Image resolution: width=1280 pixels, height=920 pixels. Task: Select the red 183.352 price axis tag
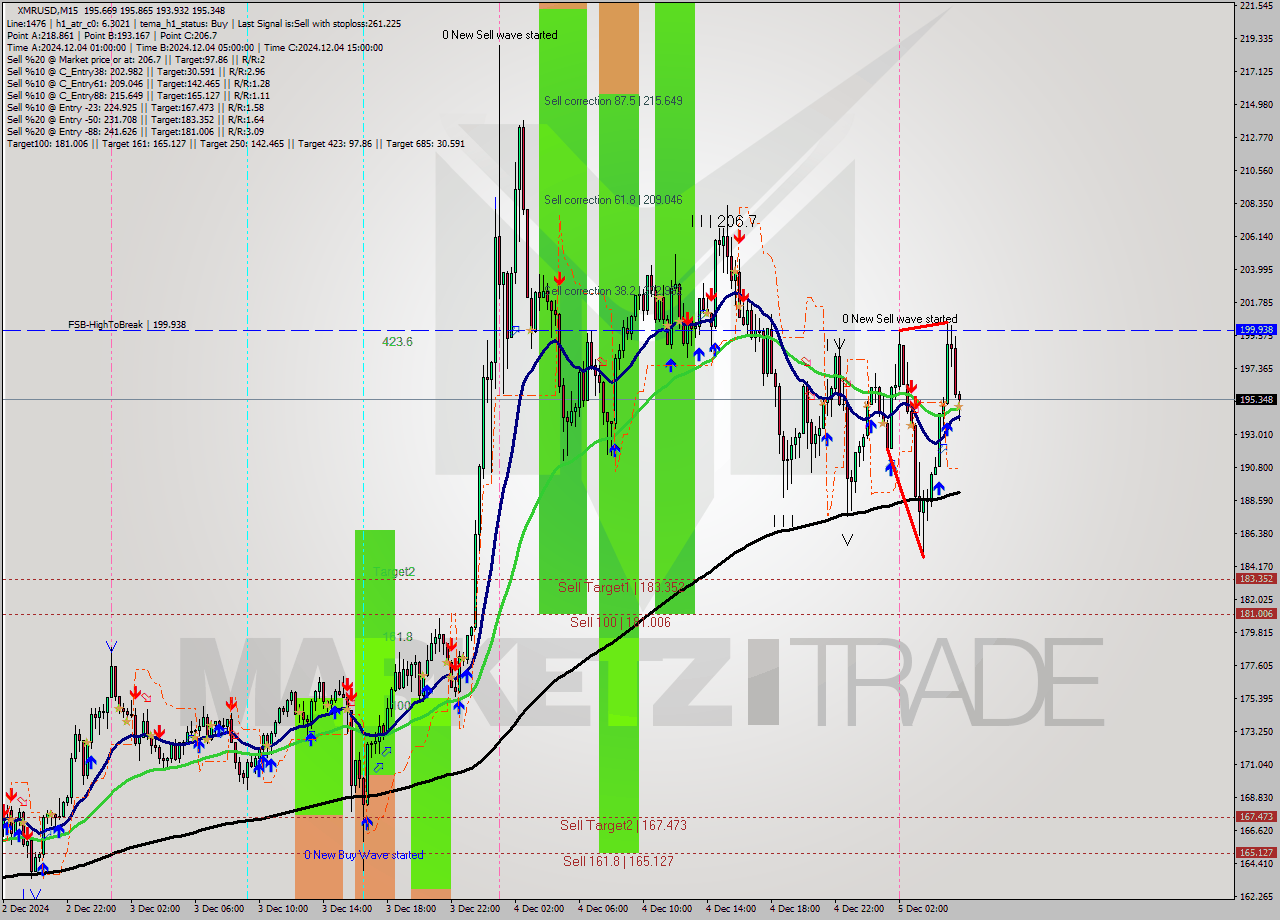[1256, 578]
